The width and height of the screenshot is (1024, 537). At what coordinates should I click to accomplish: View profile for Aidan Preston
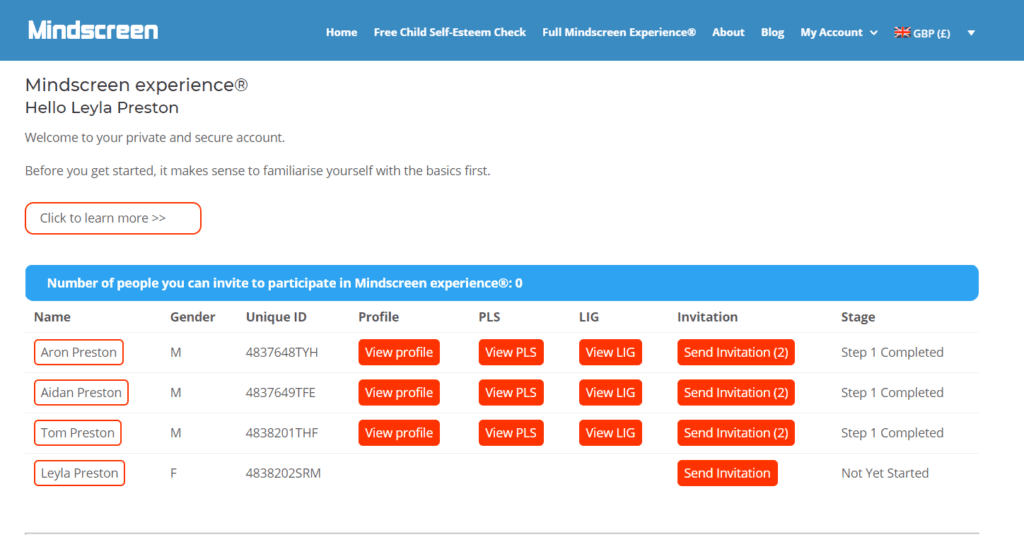398,393
